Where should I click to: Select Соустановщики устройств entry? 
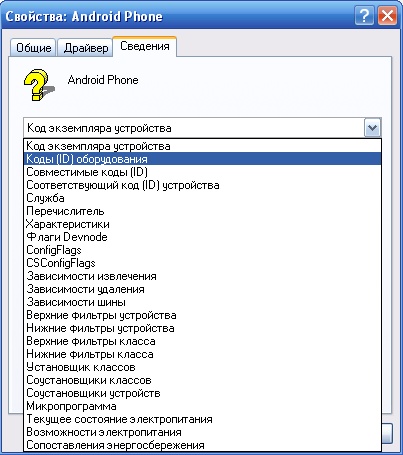point(203,393)
